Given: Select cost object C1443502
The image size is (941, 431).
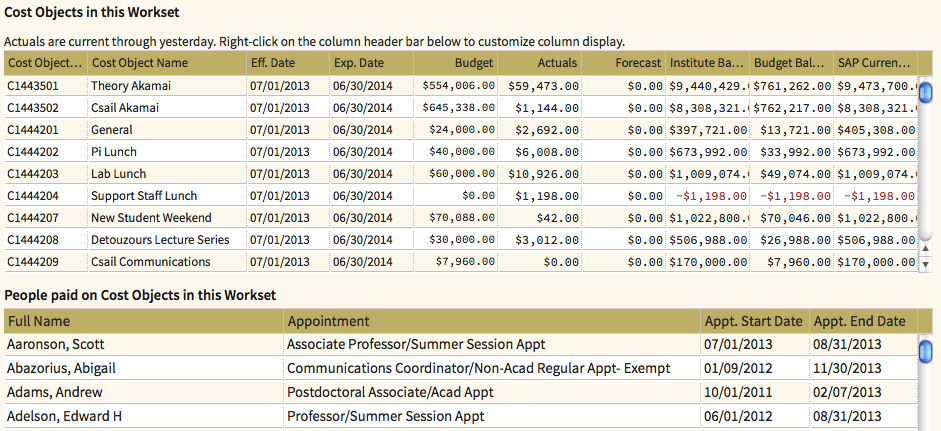Looking at the screenshot, I should [x=33, y=108].
